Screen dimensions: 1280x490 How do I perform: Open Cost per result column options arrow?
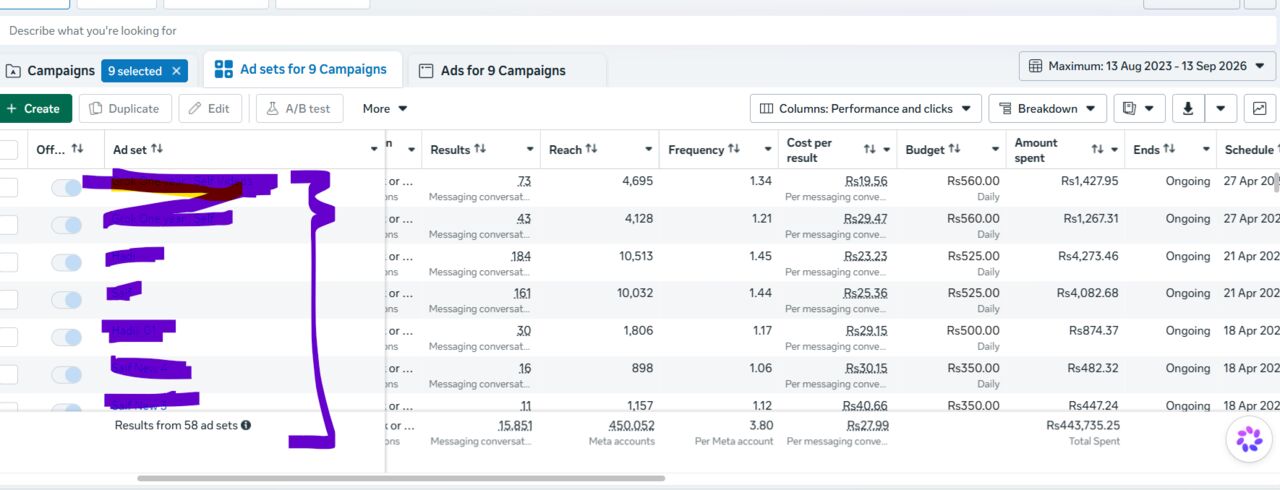tap(886, 150)
